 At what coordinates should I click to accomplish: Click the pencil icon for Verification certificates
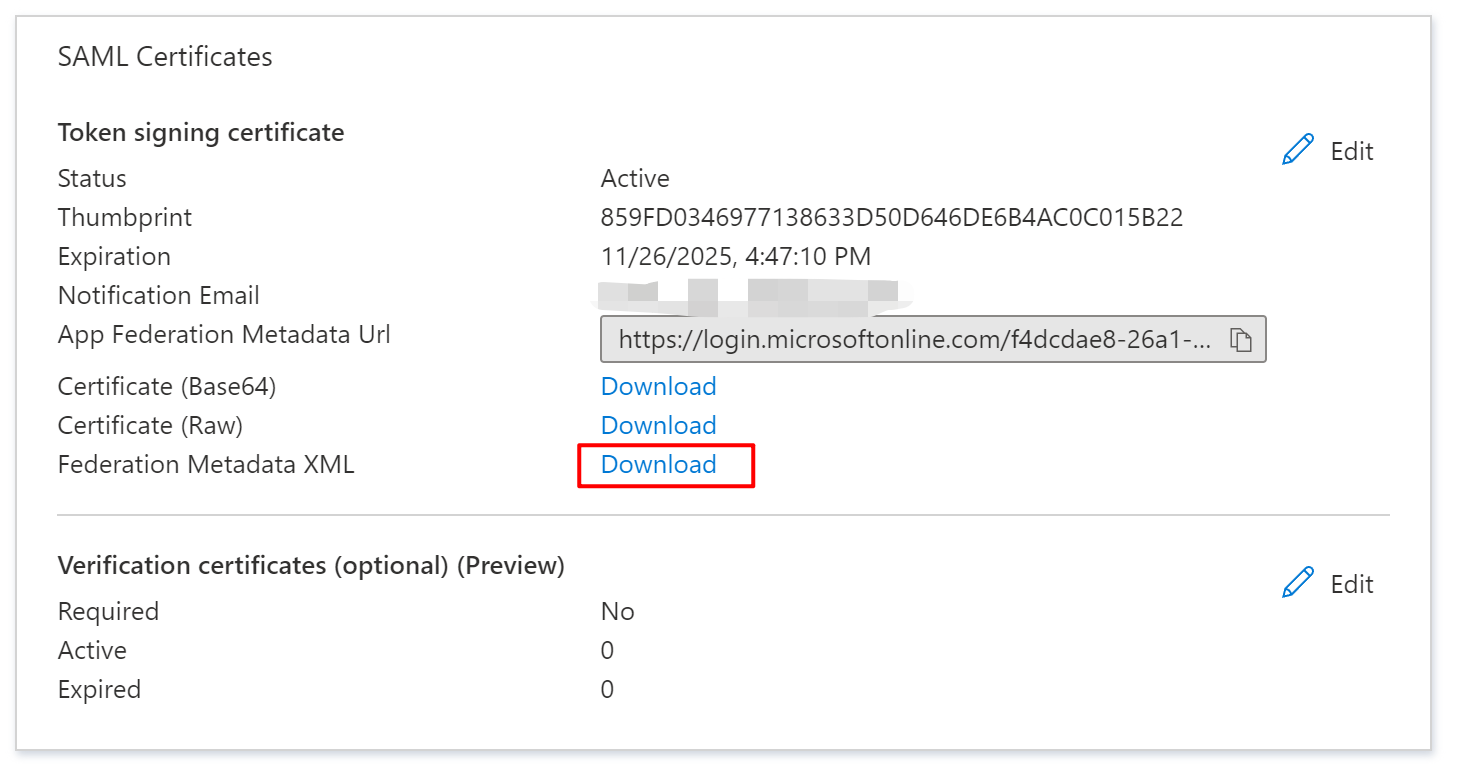pos(1297,584)
